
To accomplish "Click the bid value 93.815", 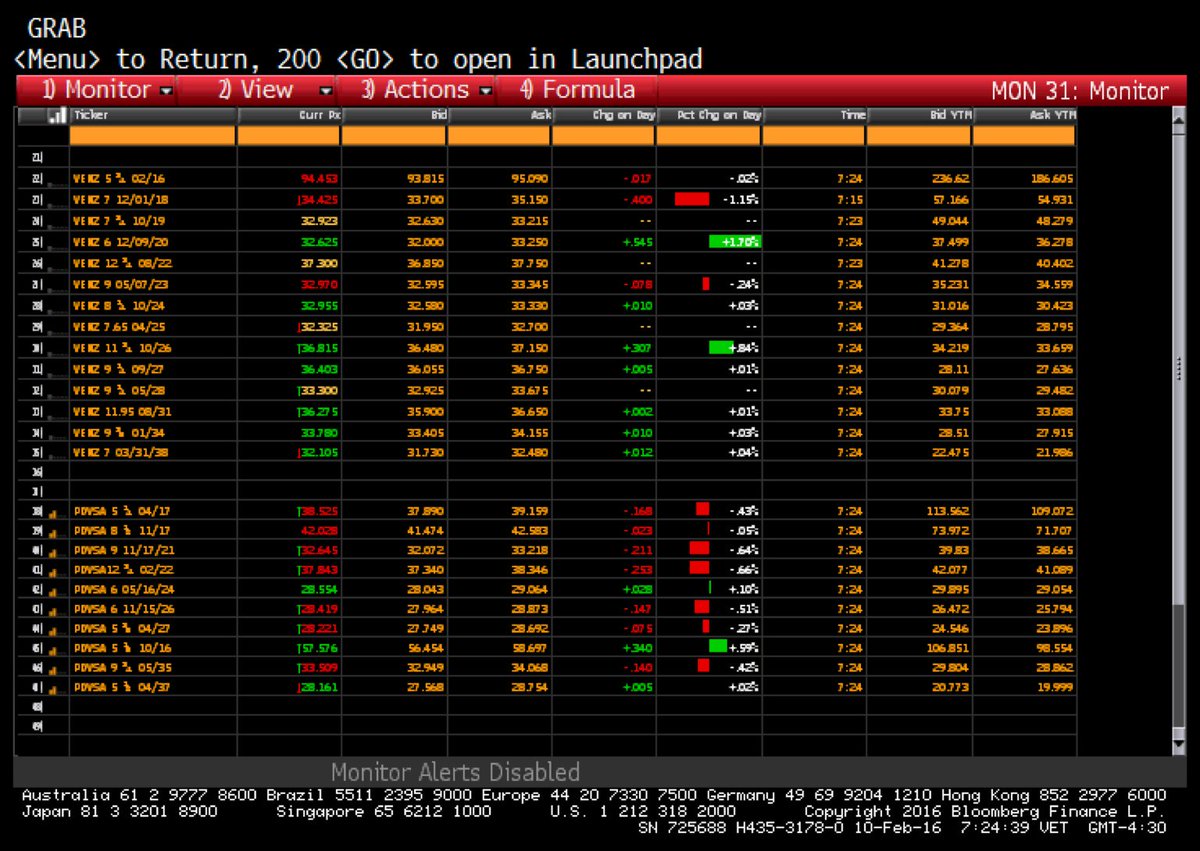I will (x=427, y=178).
